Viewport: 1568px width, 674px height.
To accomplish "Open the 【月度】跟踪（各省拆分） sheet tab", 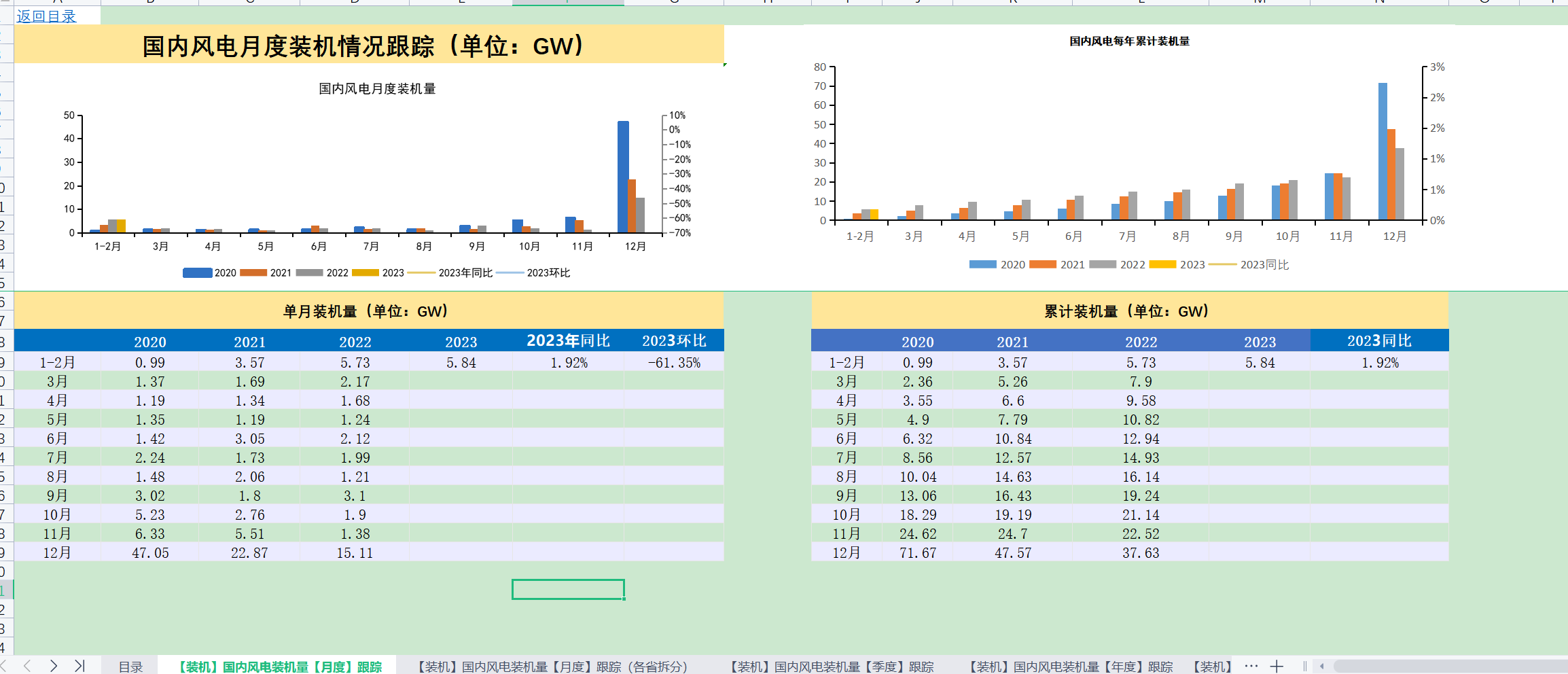I will [x=552, y=667].
